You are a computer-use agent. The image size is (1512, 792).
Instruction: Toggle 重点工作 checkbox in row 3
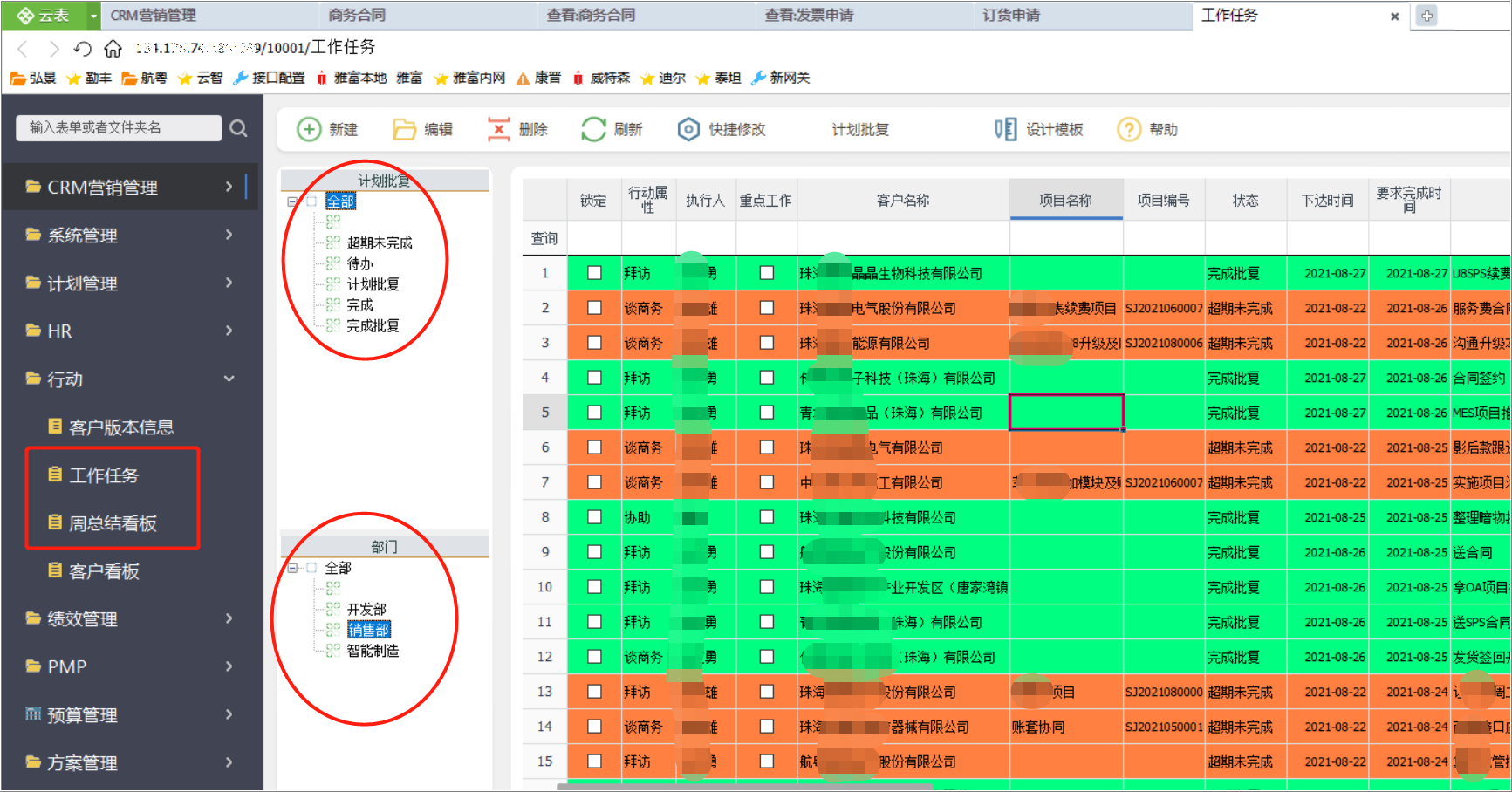point(767,343)
